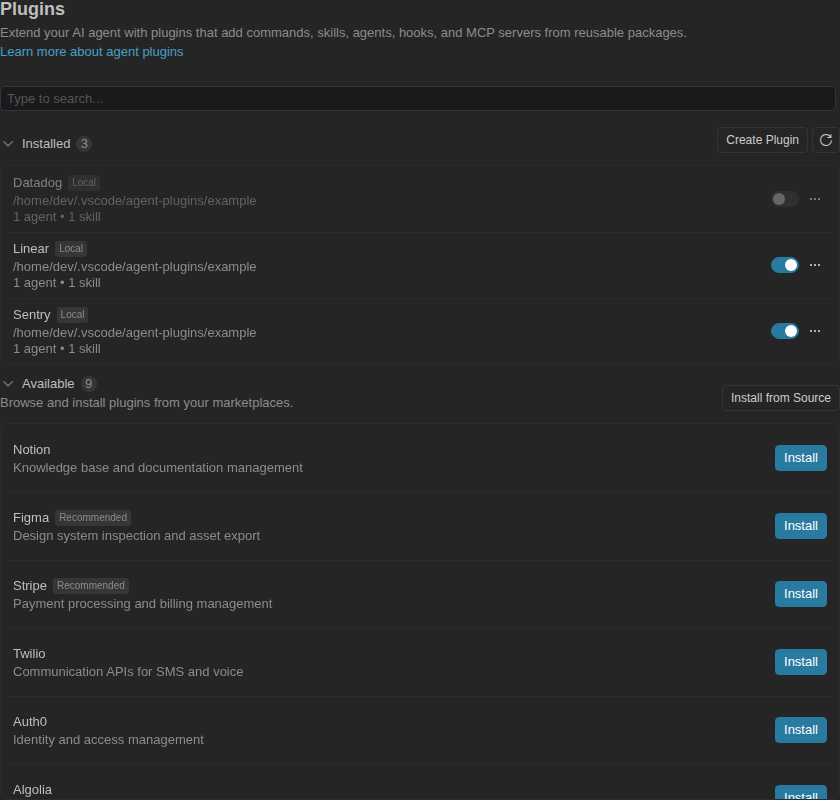Enable the Datadog plugin toggle
The height and width of the screenshot is (800, 840).
[785, 199]
